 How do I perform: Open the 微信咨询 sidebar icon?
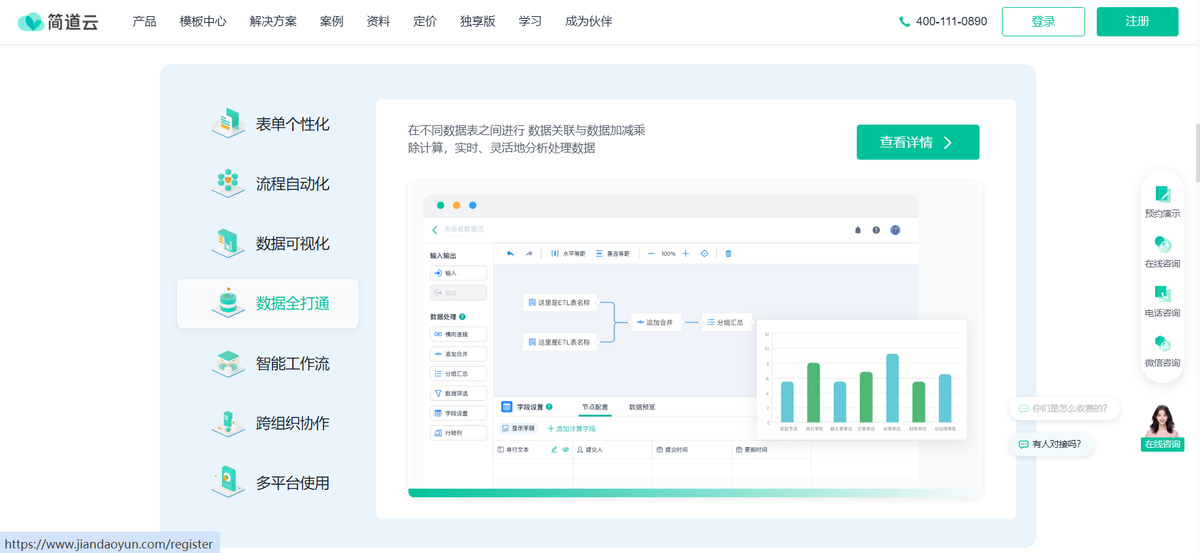(1162, 344)
